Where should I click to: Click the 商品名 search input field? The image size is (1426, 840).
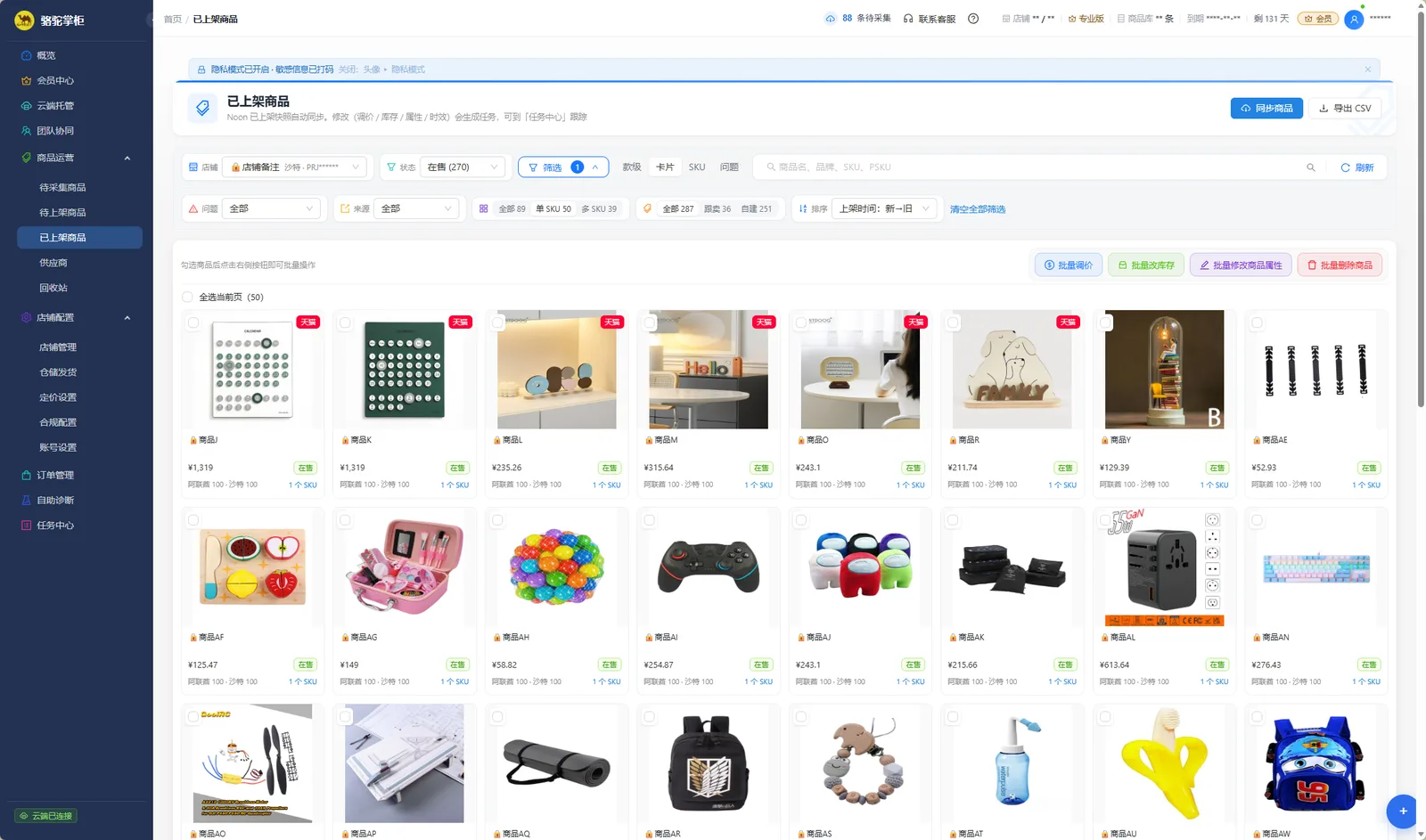[1034, 167]
